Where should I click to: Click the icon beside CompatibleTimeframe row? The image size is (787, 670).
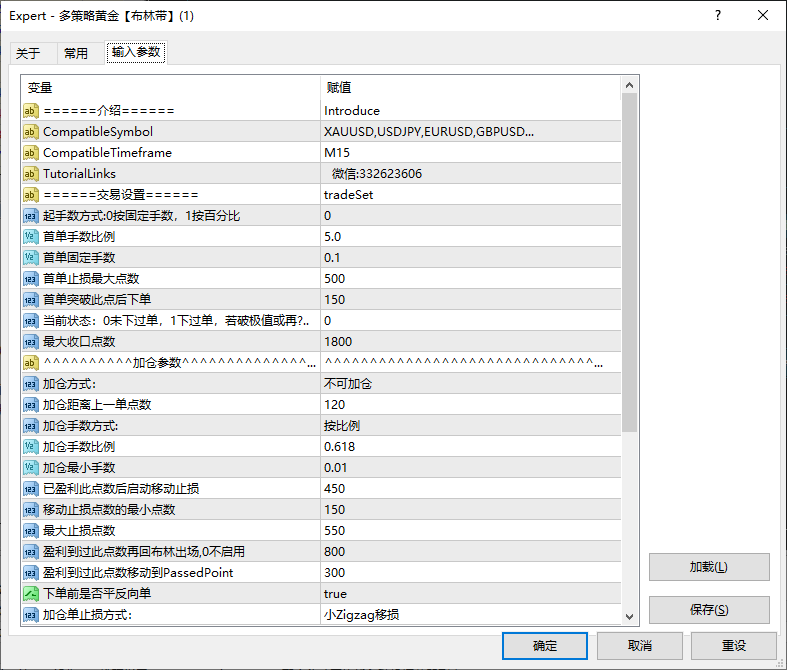(31, 153)
